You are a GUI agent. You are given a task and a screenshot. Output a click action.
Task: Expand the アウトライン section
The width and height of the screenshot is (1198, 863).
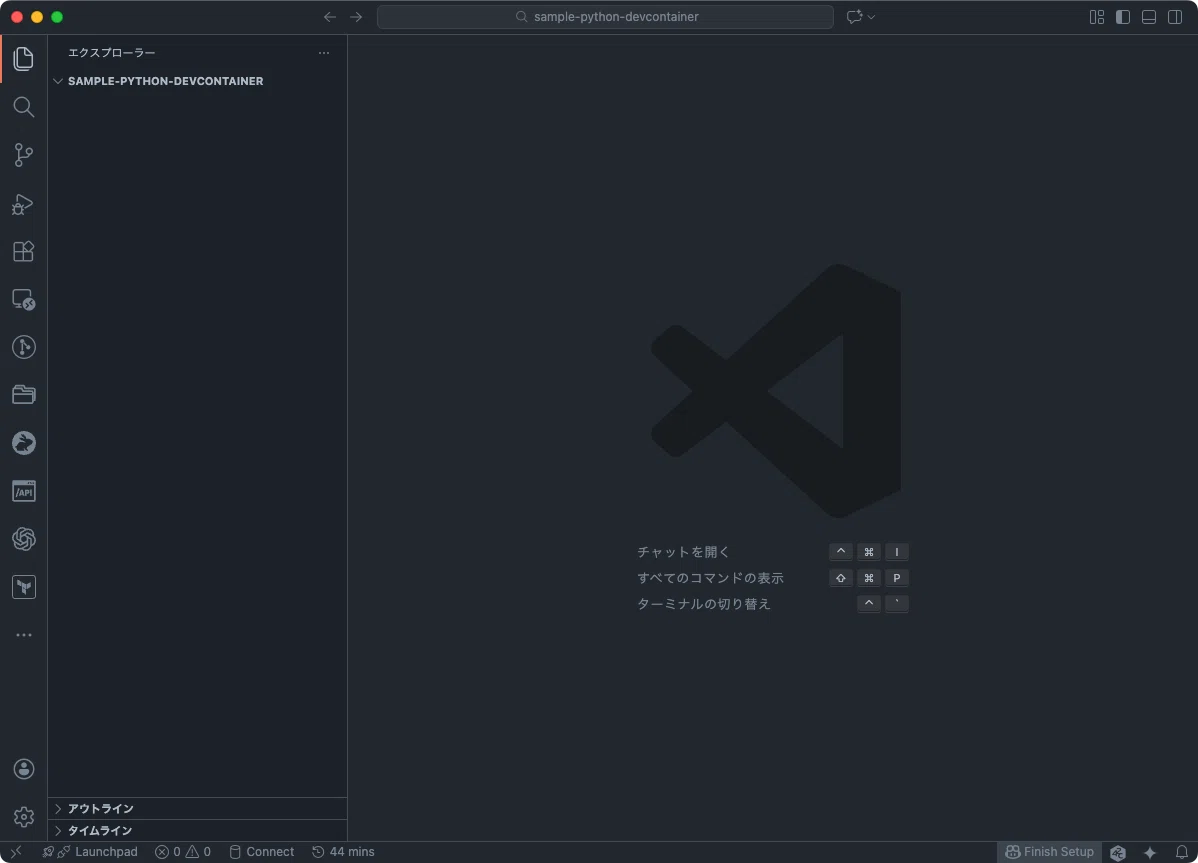197,809
